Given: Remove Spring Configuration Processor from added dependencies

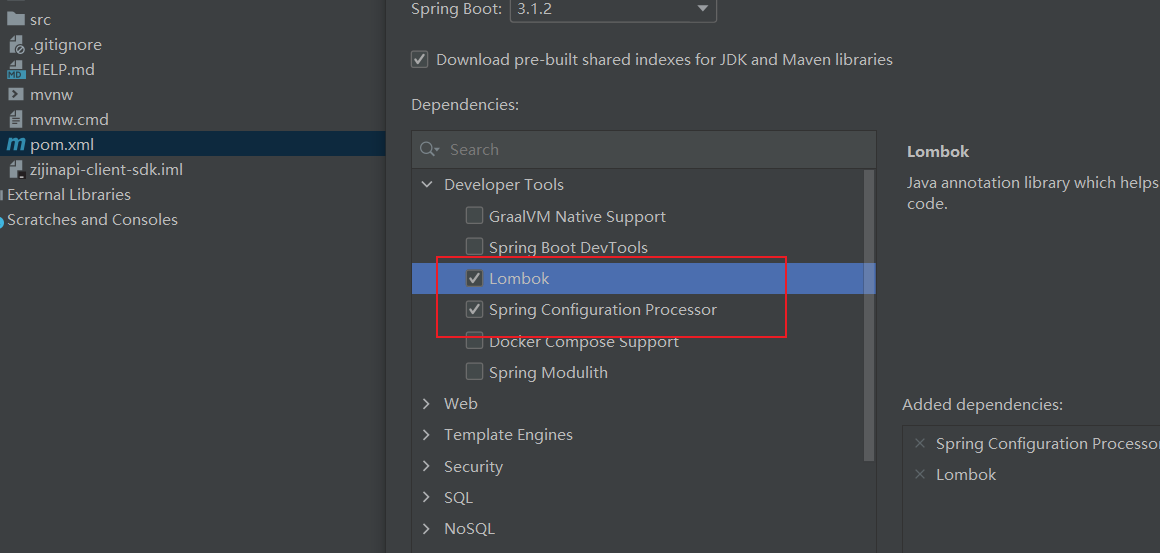Looking at the screenshot, I should [x=920, y=444].
